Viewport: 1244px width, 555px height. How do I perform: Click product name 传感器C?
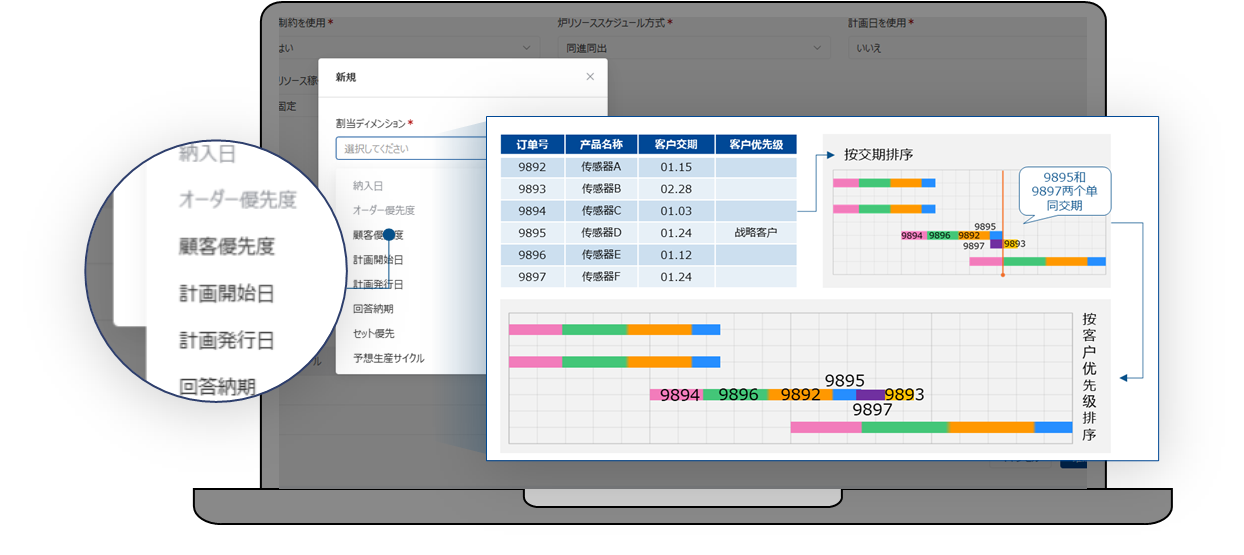pos(601,210)
